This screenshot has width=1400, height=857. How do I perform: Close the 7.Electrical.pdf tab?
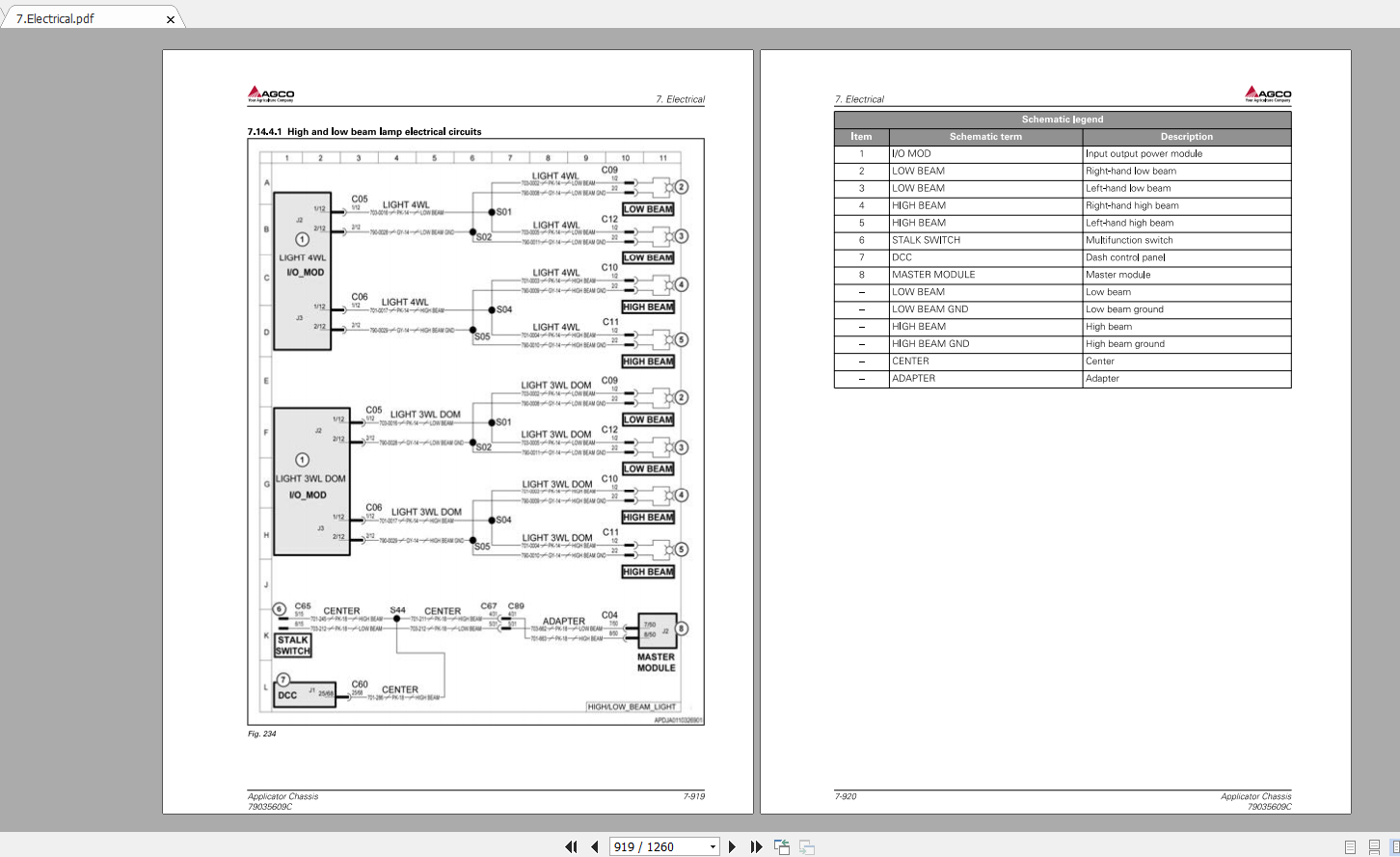171,18
